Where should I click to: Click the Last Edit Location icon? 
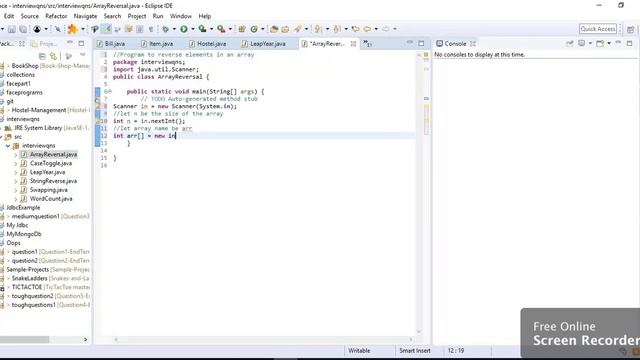coord(356,29)
